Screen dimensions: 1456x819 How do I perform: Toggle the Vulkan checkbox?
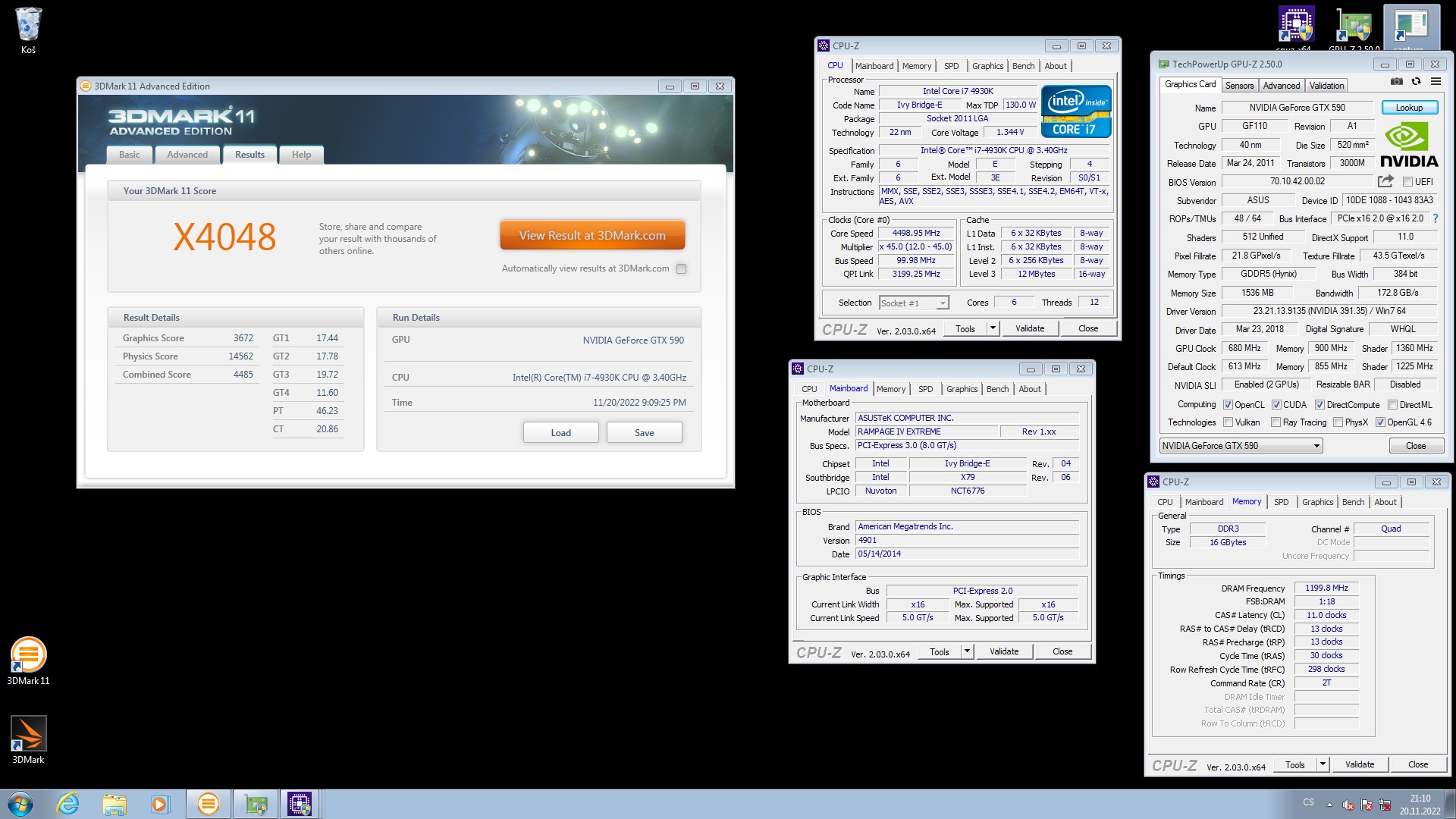click(1228, 422)
